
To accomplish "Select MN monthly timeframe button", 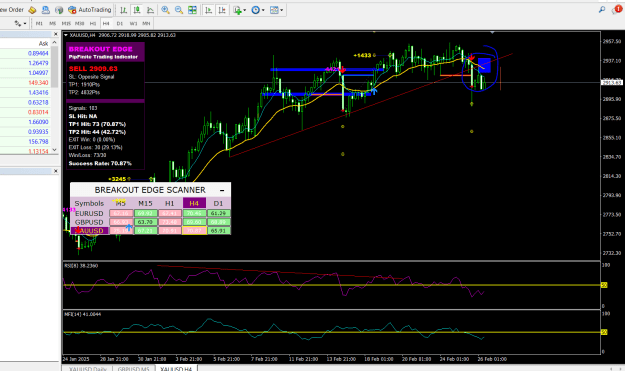I will pos(146,24).
